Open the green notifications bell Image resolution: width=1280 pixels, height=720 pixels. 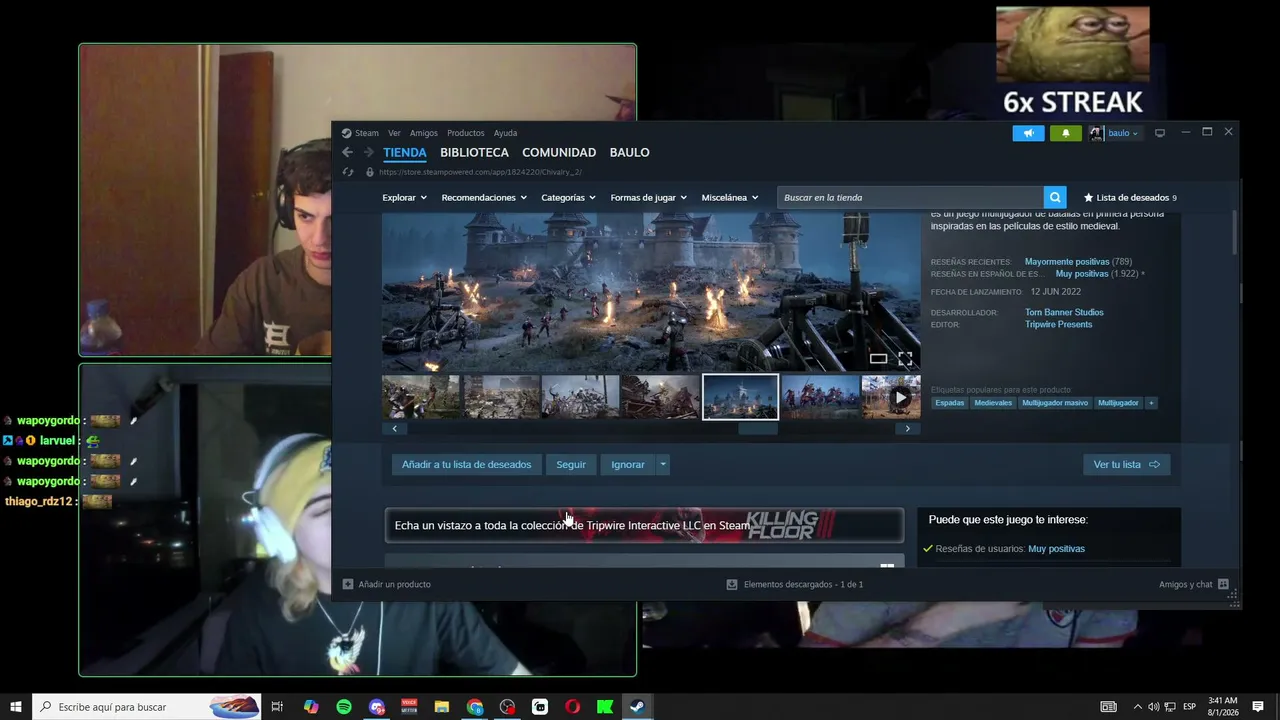click(1065, 133)
